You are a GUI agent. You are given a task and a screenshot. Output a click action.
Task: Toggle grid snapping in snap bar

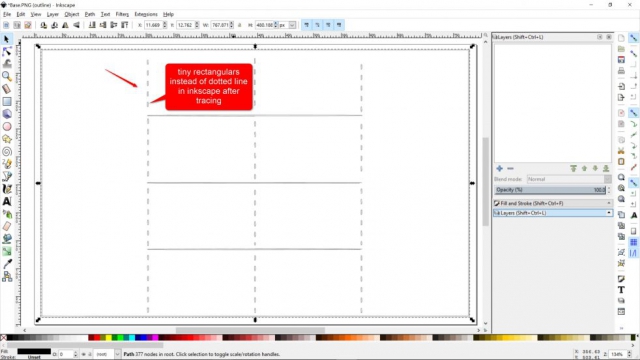633,242
